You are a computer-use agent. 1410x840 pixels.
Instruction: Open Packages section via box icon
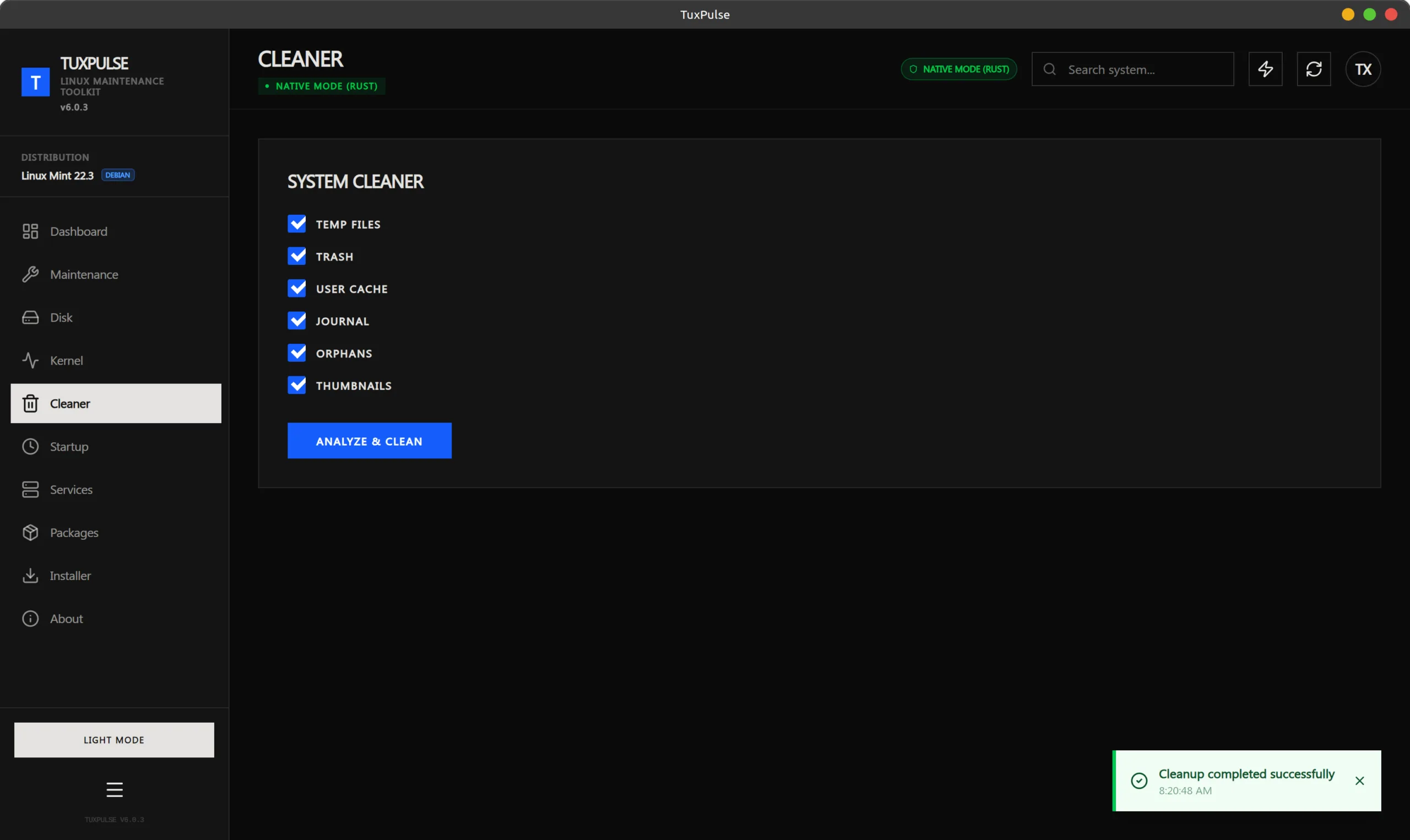pos(30,533)
